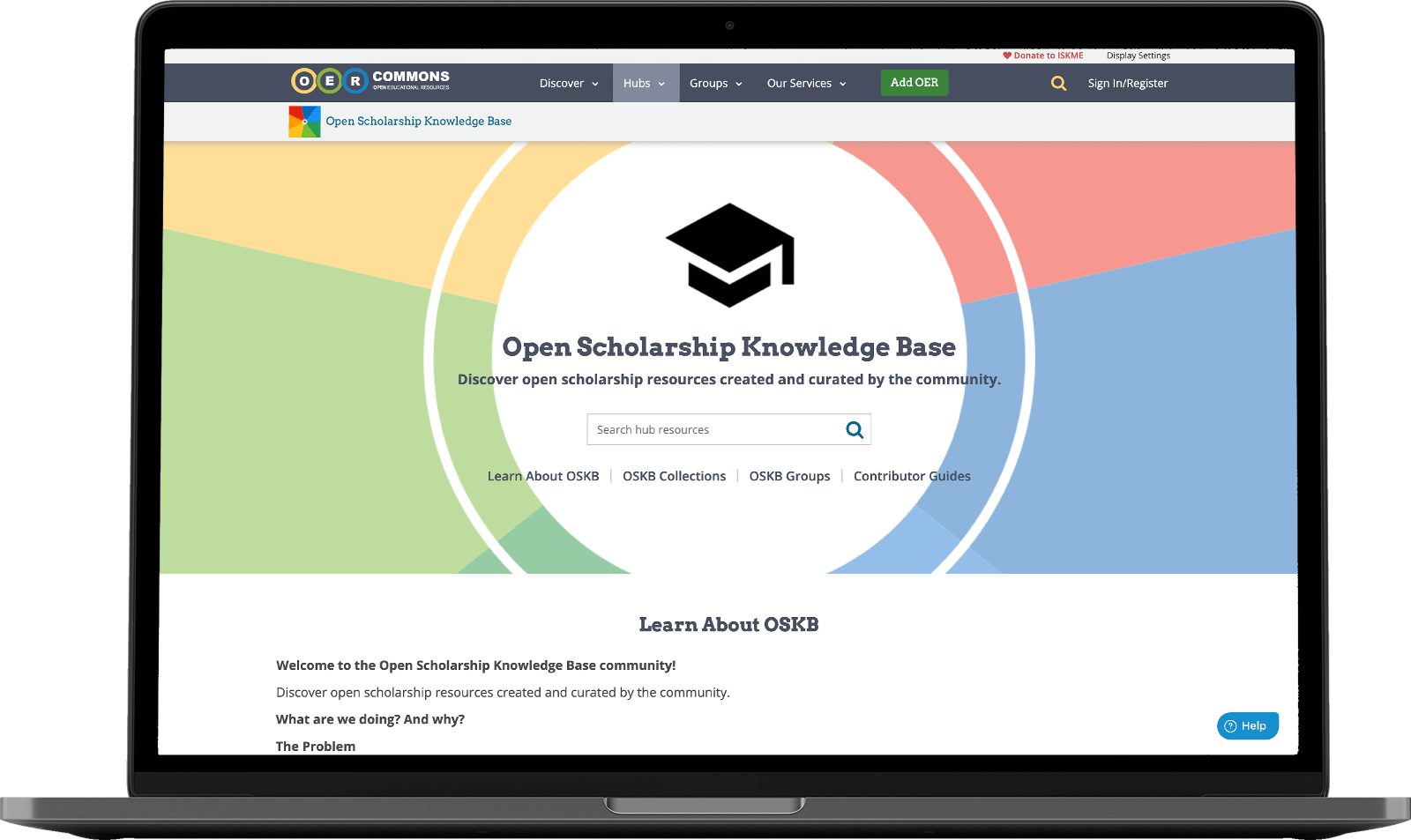Viewport: 1411px width, 840px height.
Task: Click the Donate to ISKME link
Action: point(1043,56)
